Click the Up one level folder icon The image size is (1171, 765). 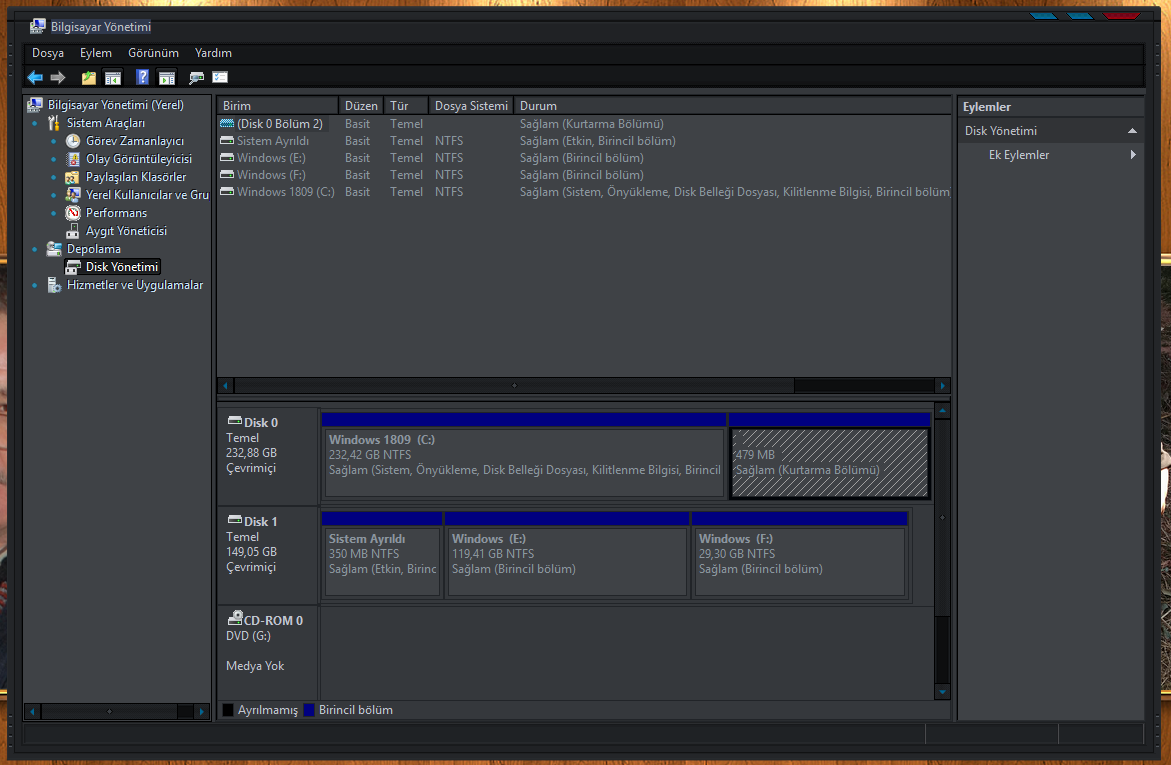(x=89, y=78)
